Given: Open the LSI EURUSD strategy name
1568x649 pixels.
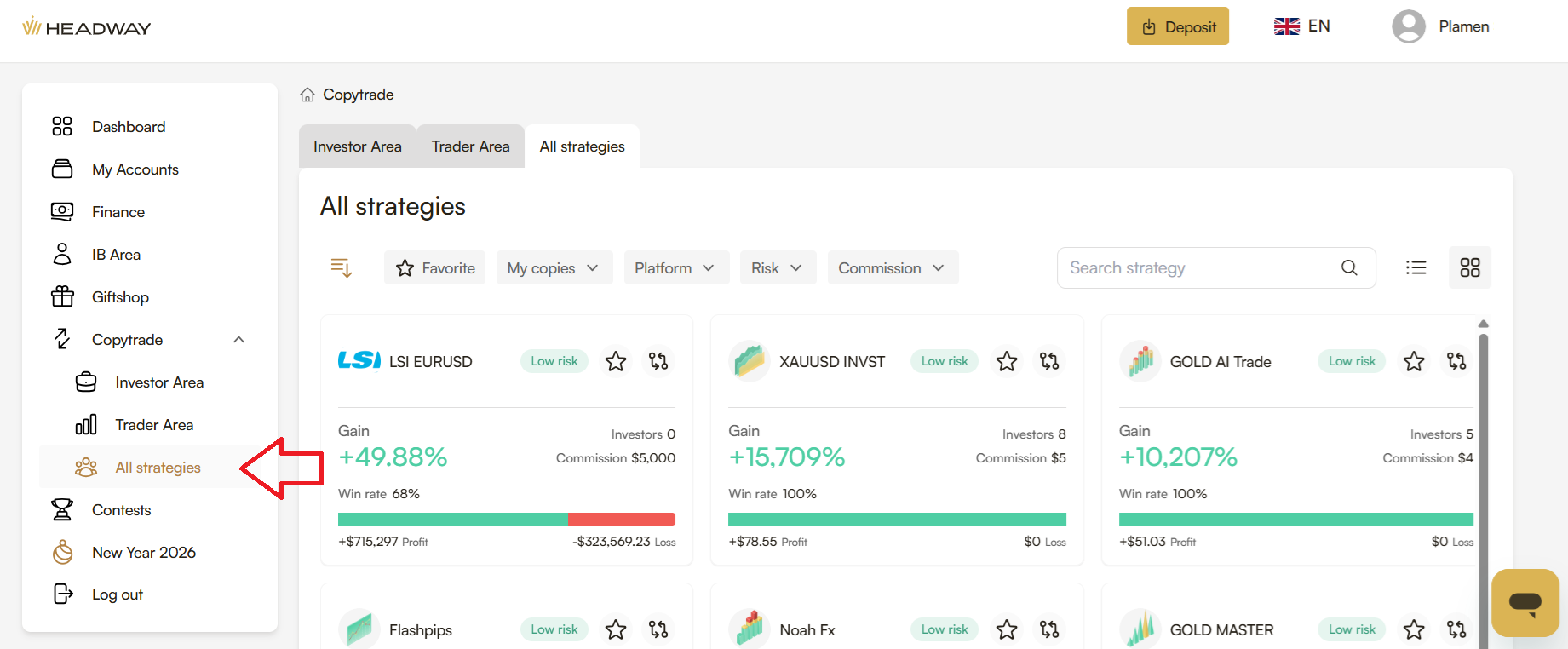Looking at the screenshot, I should point(430,362).
